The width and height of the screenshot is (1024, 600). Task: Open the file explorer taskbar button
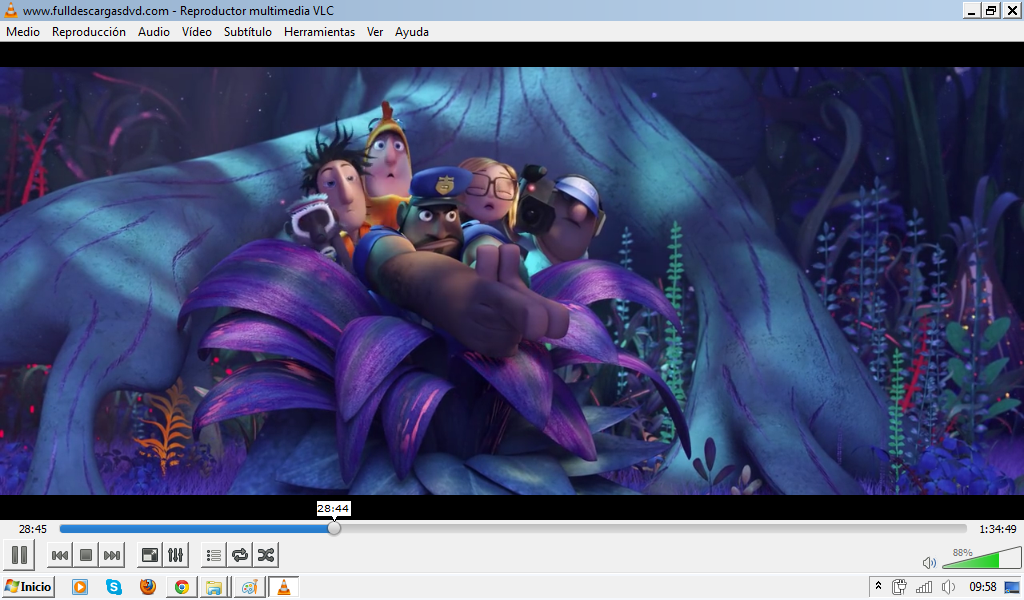coord(214,587)
